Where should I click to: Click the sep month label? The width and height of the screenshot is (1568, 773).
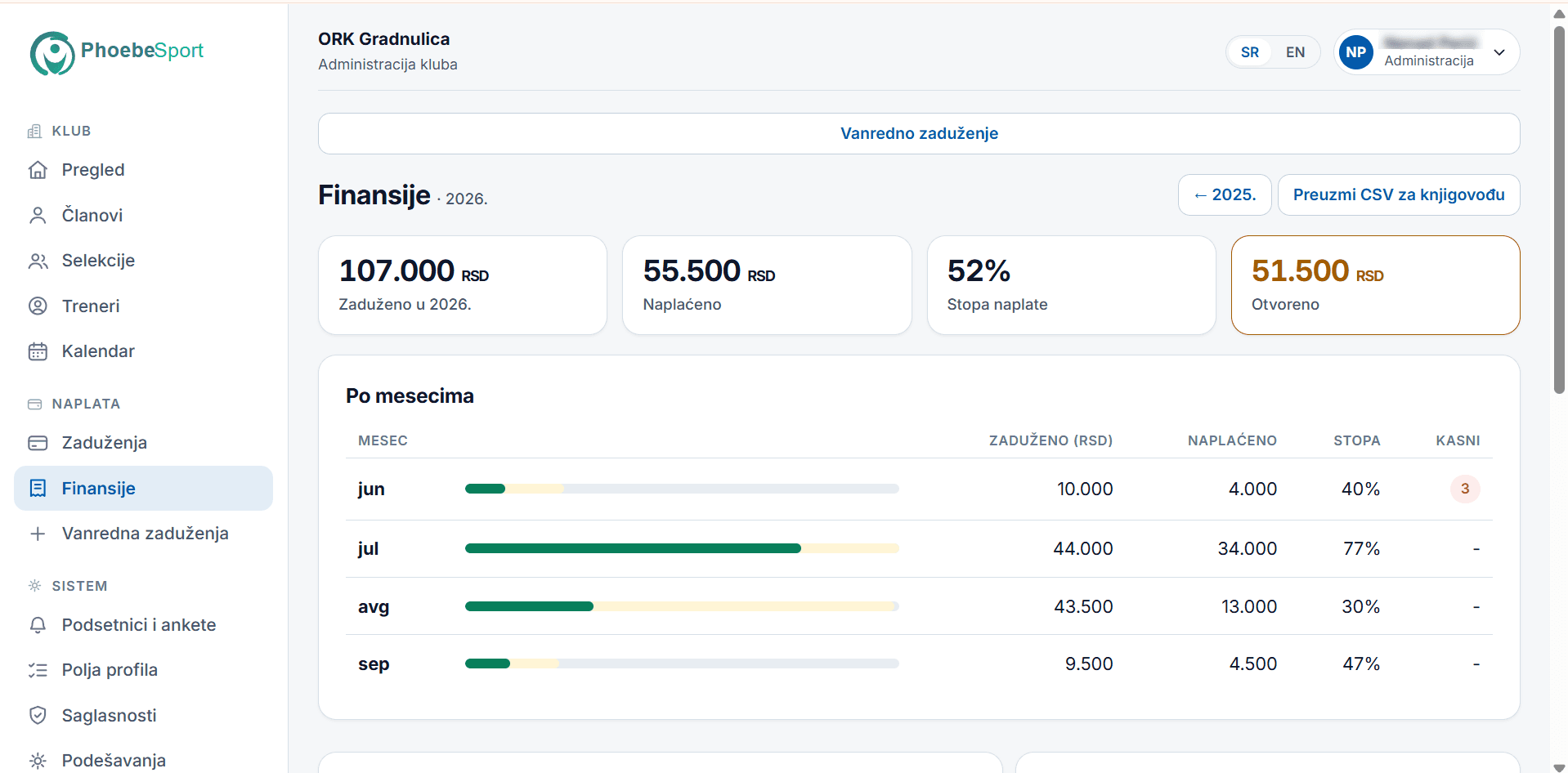374,664
